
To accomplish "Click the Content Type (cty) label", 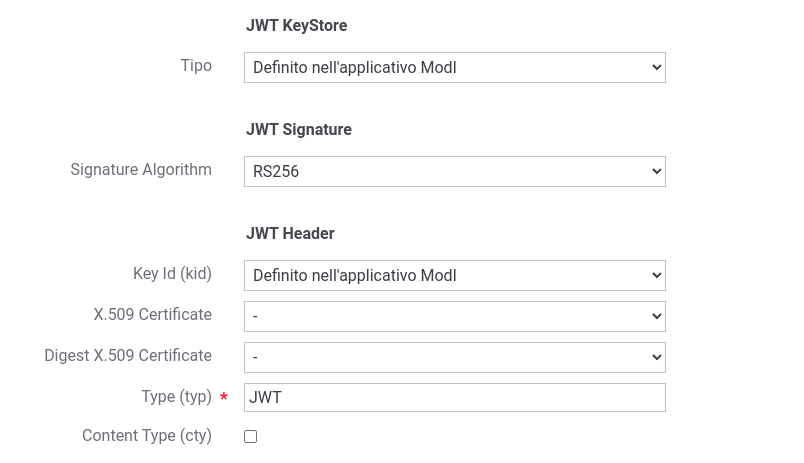I will tap(147, 435).
